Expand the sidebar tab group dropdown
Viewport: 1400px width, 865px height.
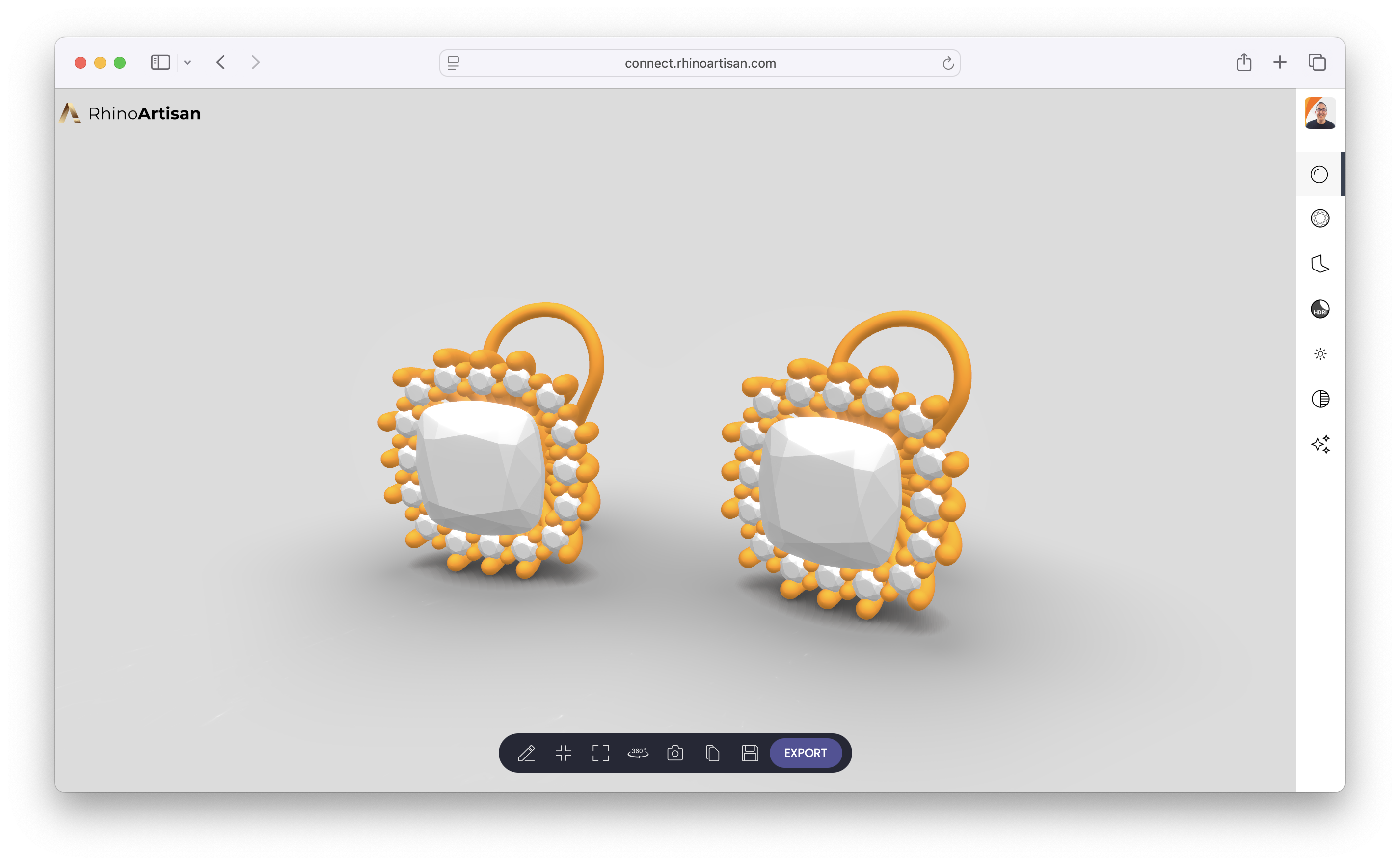coord(188,62)
